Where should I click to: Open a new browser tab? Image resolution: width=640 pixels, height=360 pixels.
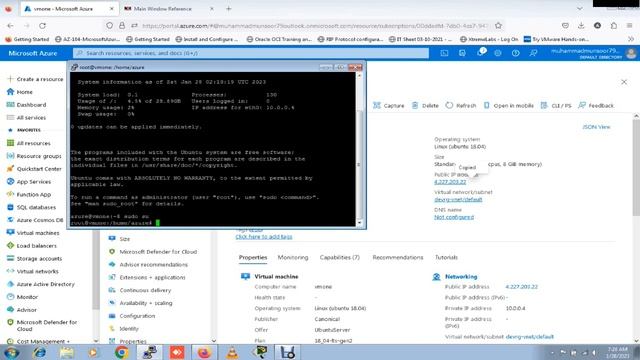click(229, 9)
